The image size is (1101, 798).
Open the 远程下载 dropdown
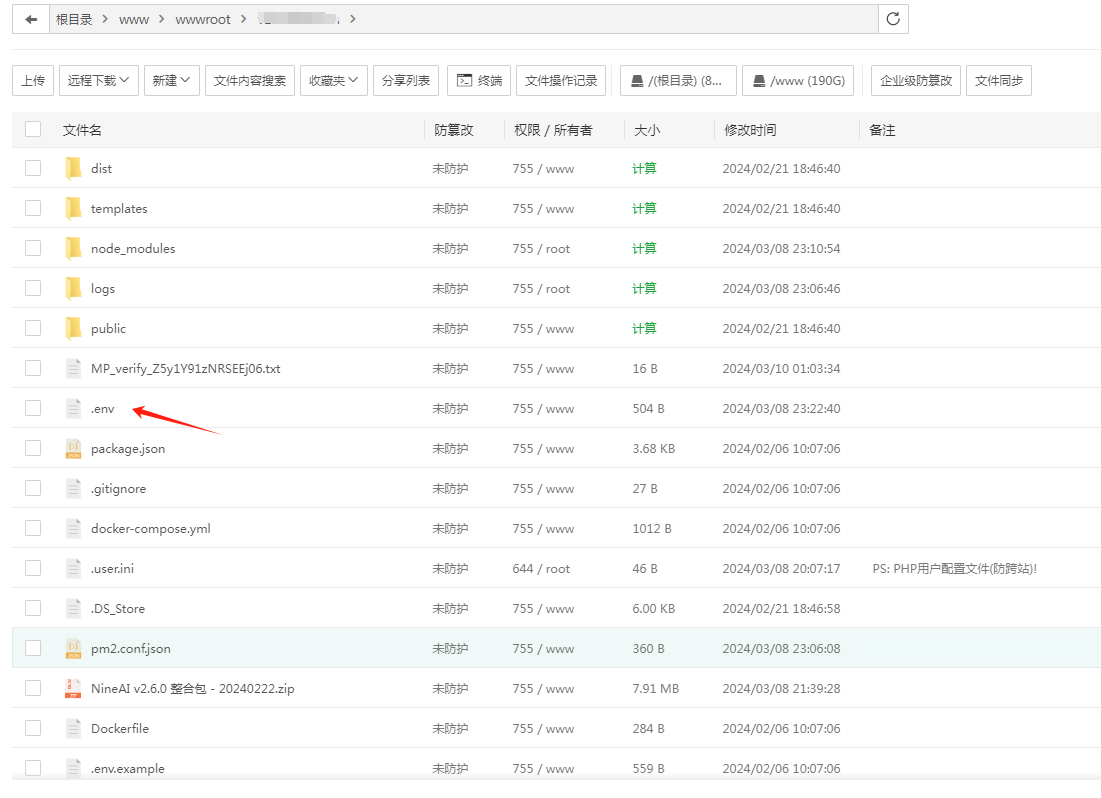click(97, 80)
